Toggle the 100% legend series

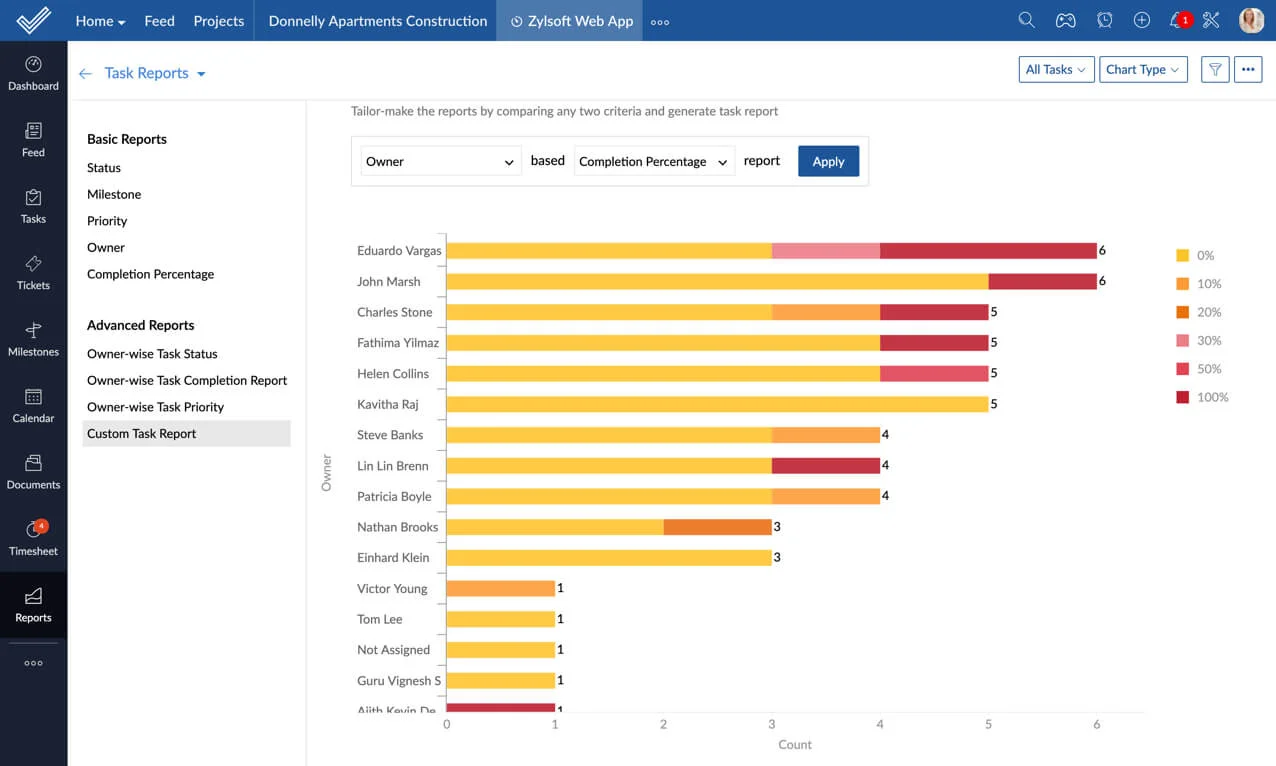[x=1201, y=397]
